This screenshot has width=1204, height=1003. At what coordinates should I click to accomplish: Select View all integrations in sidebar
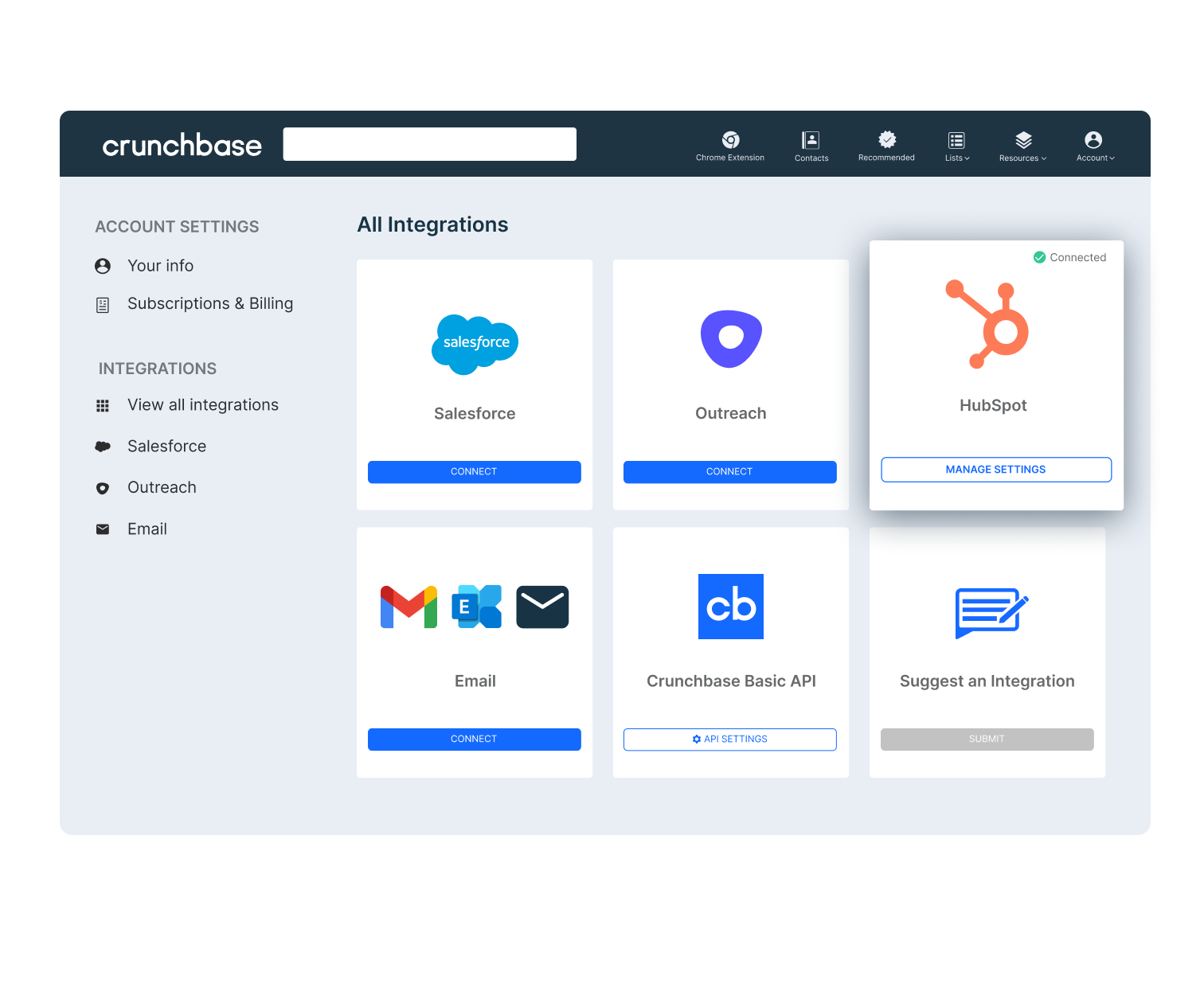tap(203, 405)
